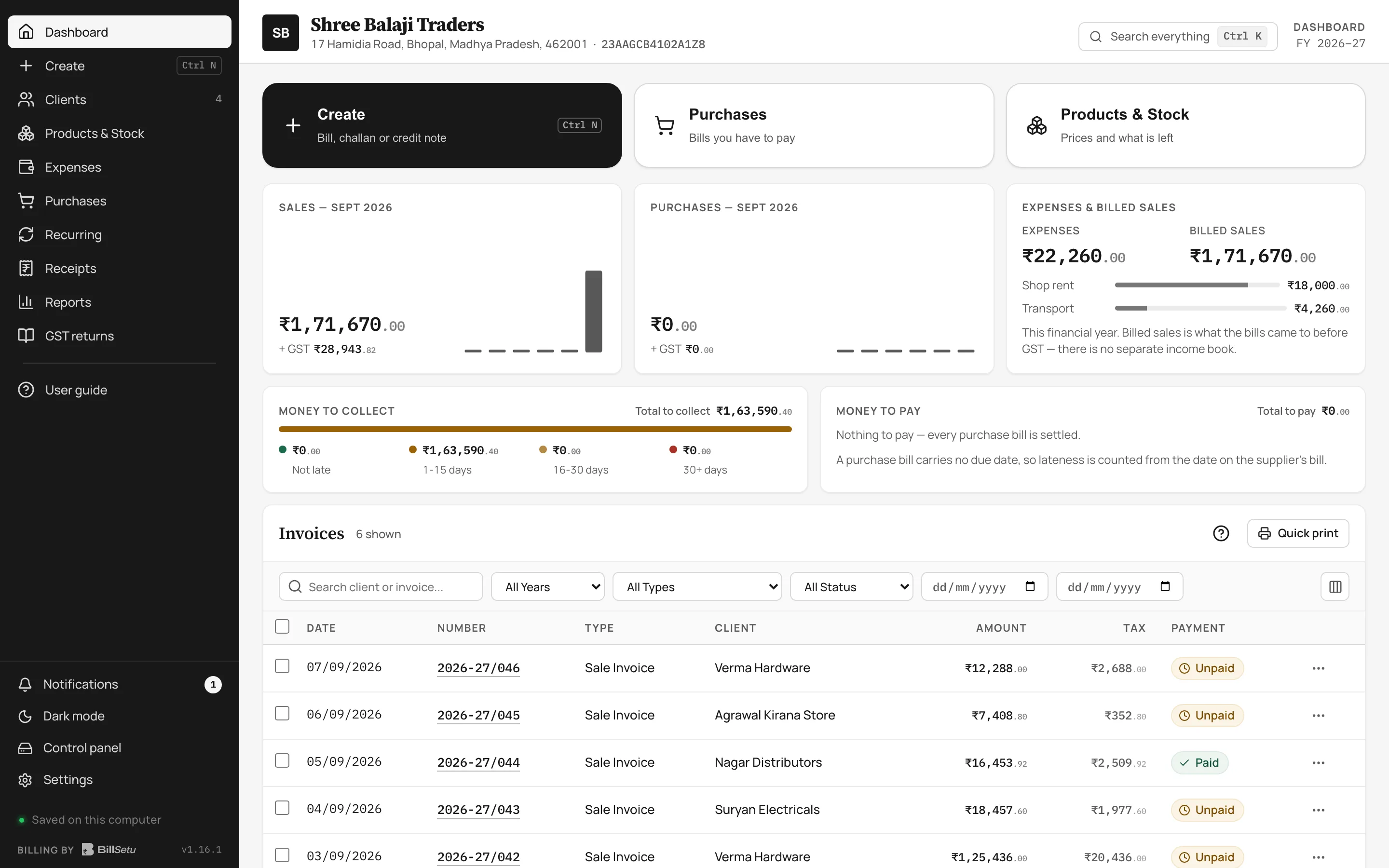The height and width of the screenshot is (868, 1389).
Task: Click calendar icon in second date filter
Action: pyautogui.click(x=1165, y=586)
